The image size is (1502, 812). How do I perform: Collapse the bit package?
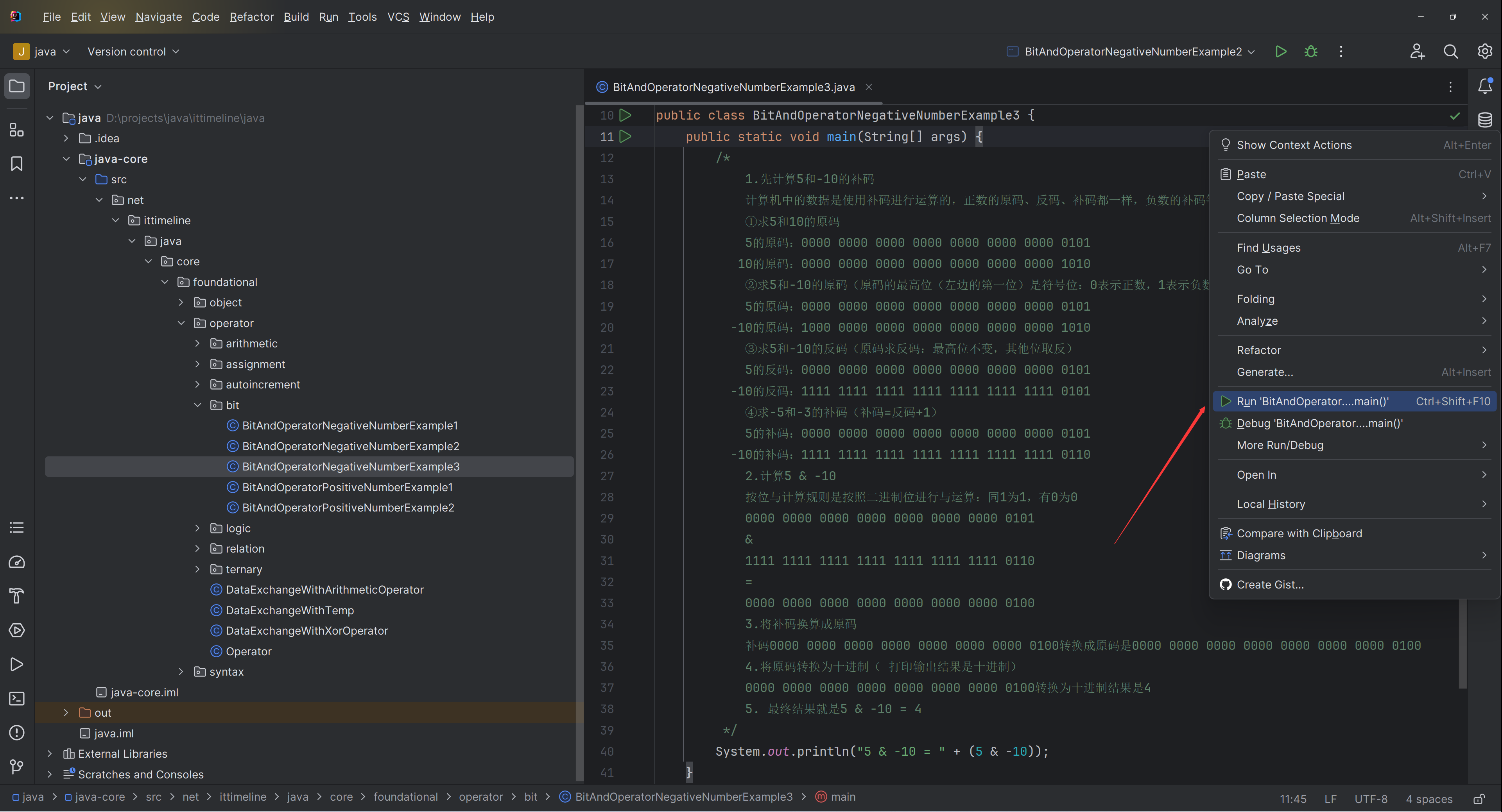tap(197, 405)
